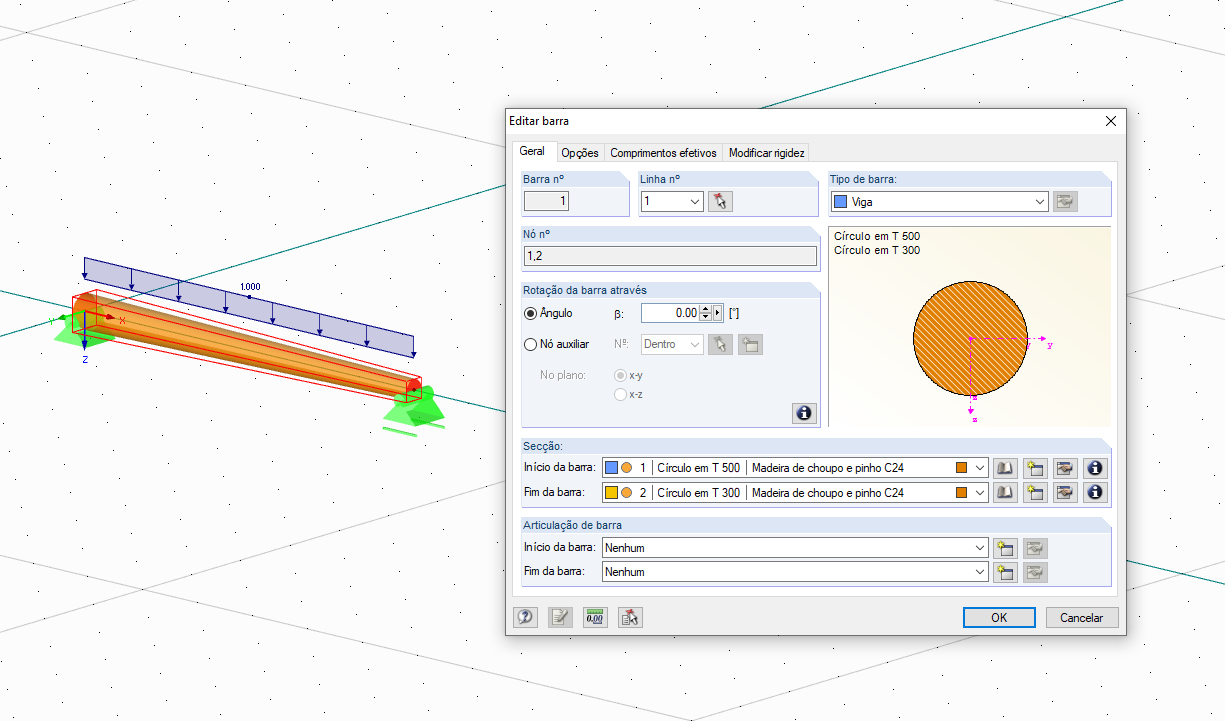
Task: Choose the Nó auxiliar rotation option
Action: pos(530,344)
